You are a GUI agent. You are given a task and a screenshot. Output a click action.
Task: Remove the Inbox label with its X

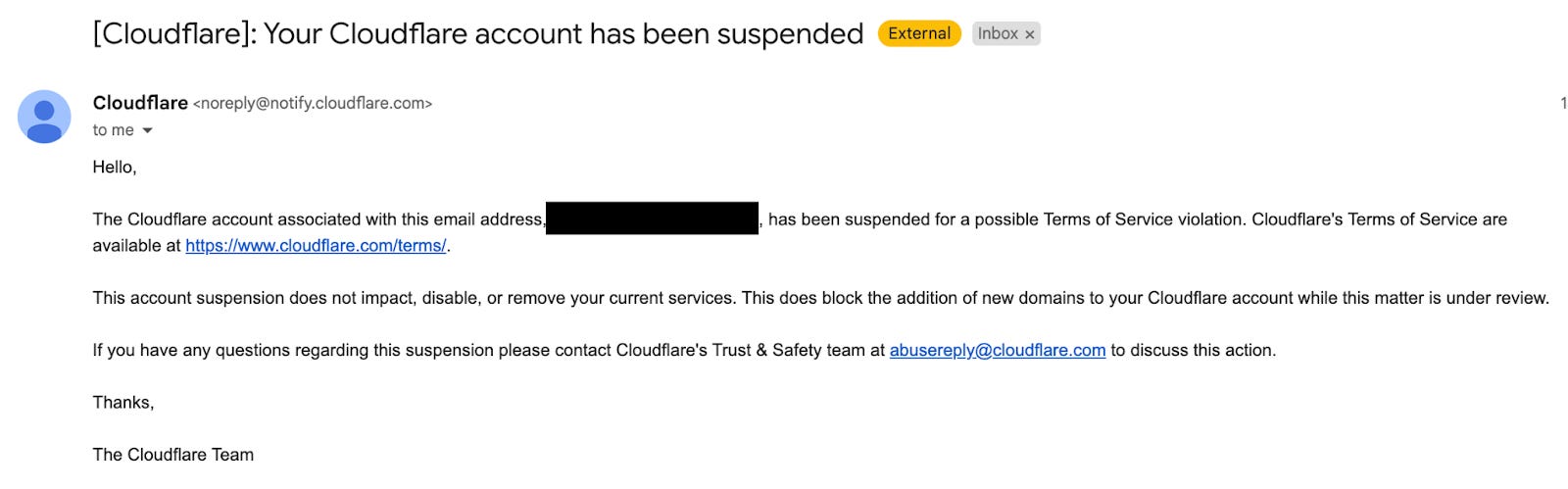1030,34
